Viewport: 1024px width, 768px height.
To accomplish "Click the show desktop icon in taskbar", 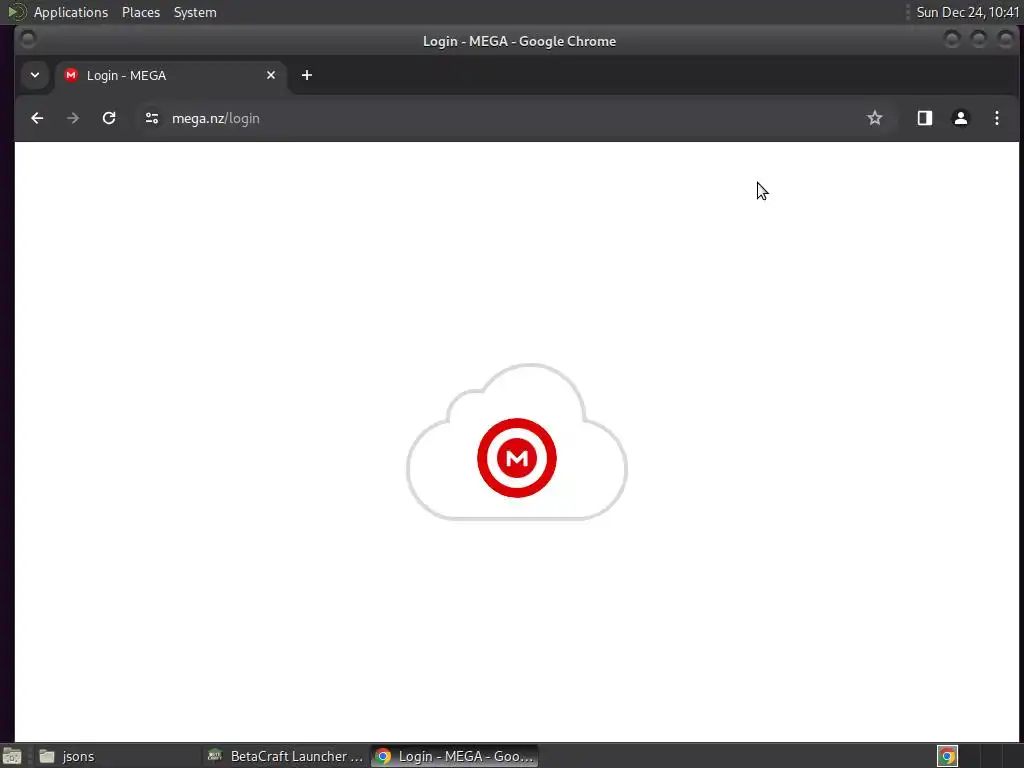I will (12, 756).
